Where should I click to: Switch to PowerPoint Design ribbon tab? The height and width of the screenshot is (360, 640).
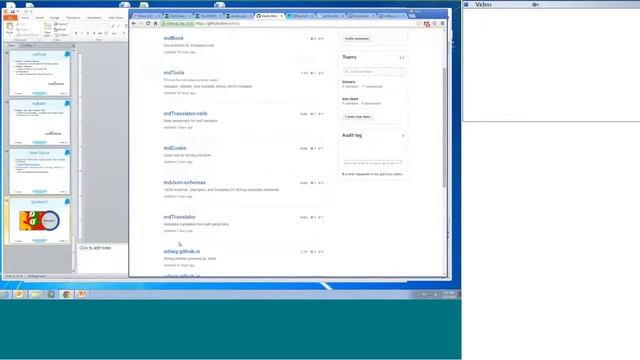tap(54, 18)
